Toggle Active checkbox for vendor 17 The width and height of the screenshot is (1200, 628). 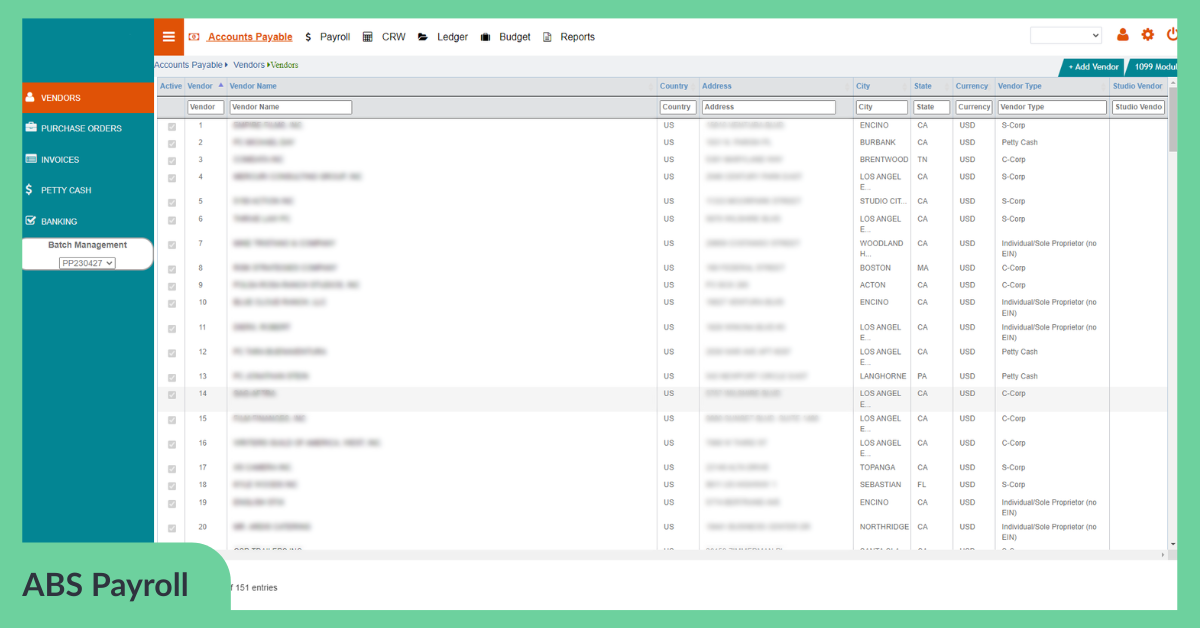point(172,469)
